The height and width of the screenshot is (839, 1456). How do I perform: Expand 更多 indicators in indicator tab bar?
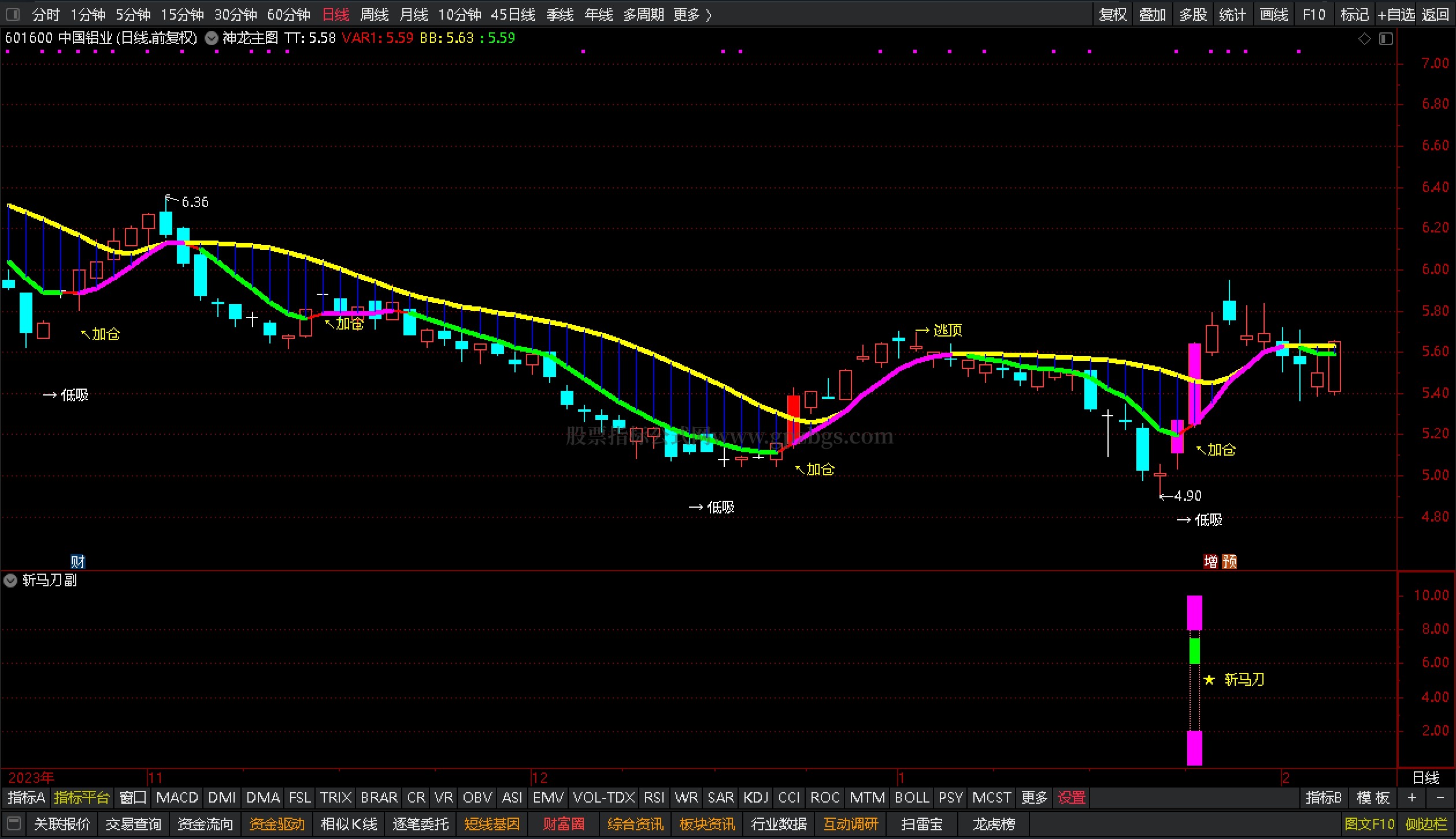(1034, 797)
